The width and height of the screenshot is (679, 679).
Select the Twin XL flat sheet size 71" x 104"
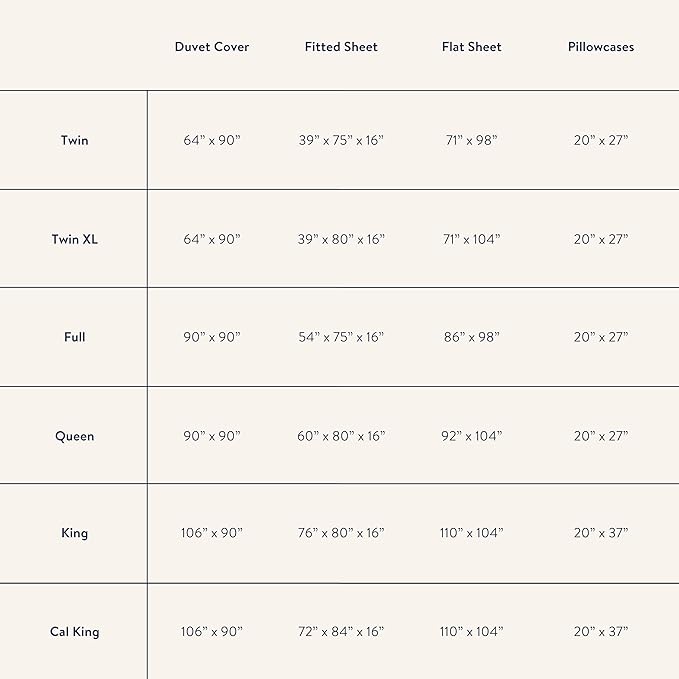pos(472,240)
